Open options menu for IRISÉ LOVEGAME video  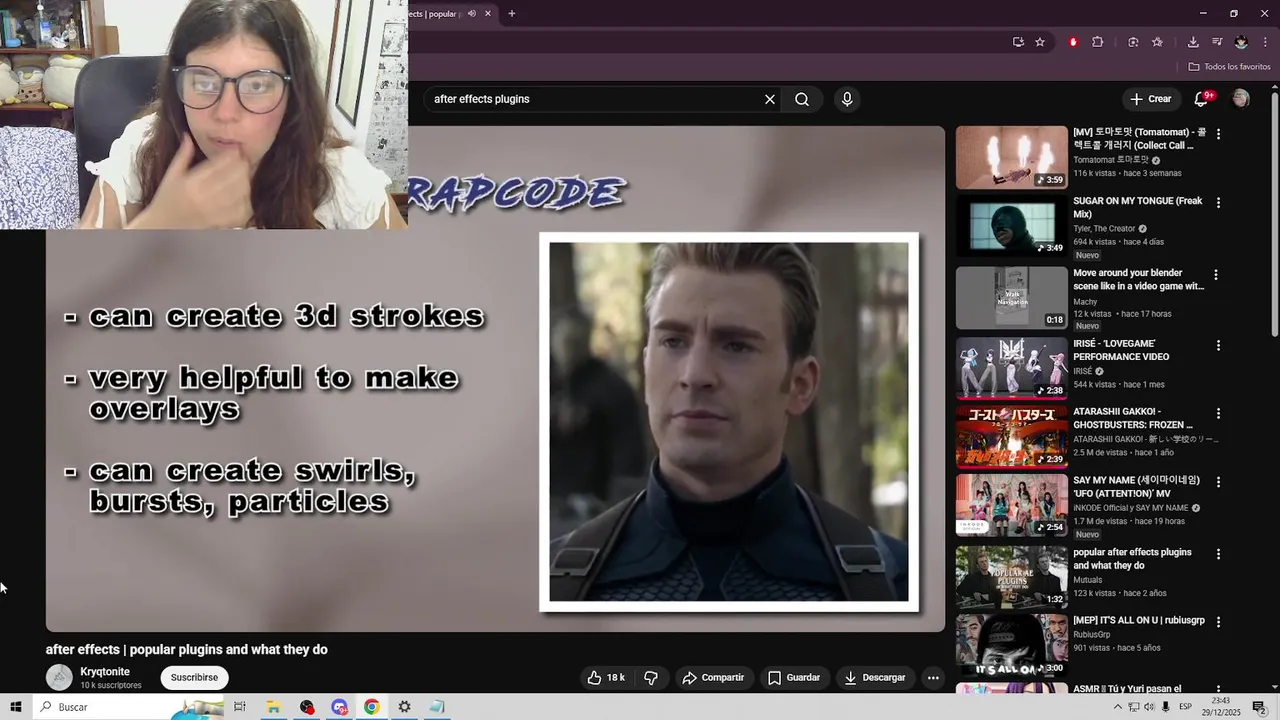click(x=1217, y=345)
